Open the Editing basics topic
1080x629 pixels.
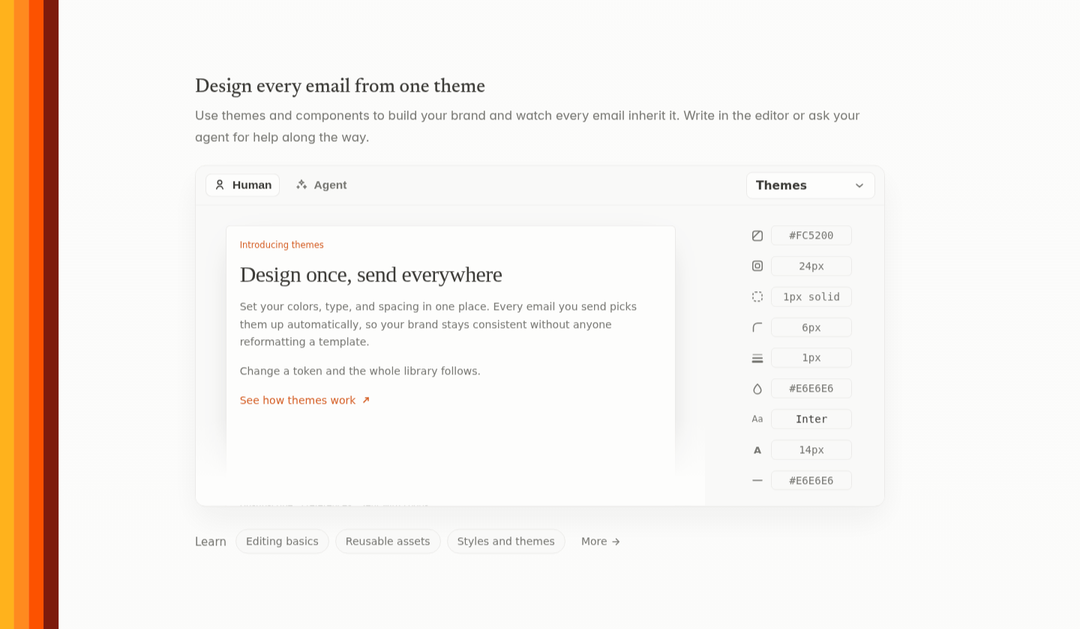pyautogui.click(x=282, y=542)
